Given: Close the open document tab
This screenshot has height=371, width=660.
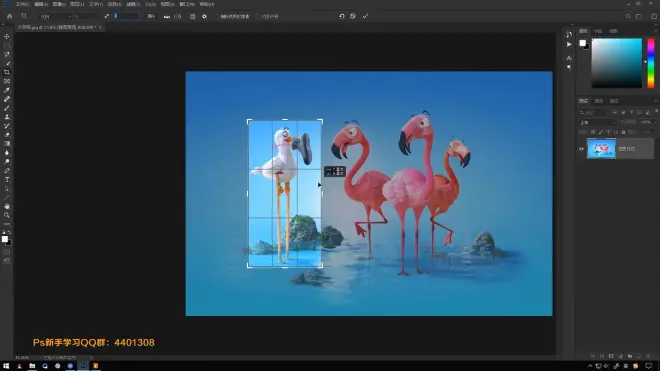Looking at the screenshot, I should (x=100, y=27).
